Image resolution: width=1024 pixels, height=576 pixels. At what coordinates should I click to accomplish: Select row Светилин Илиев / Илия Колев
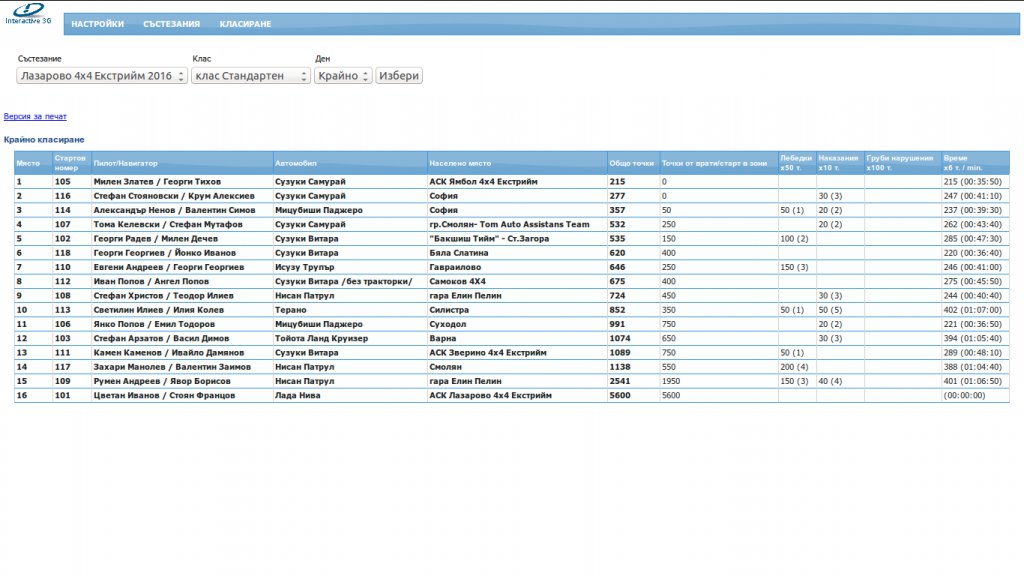[512, 310]
